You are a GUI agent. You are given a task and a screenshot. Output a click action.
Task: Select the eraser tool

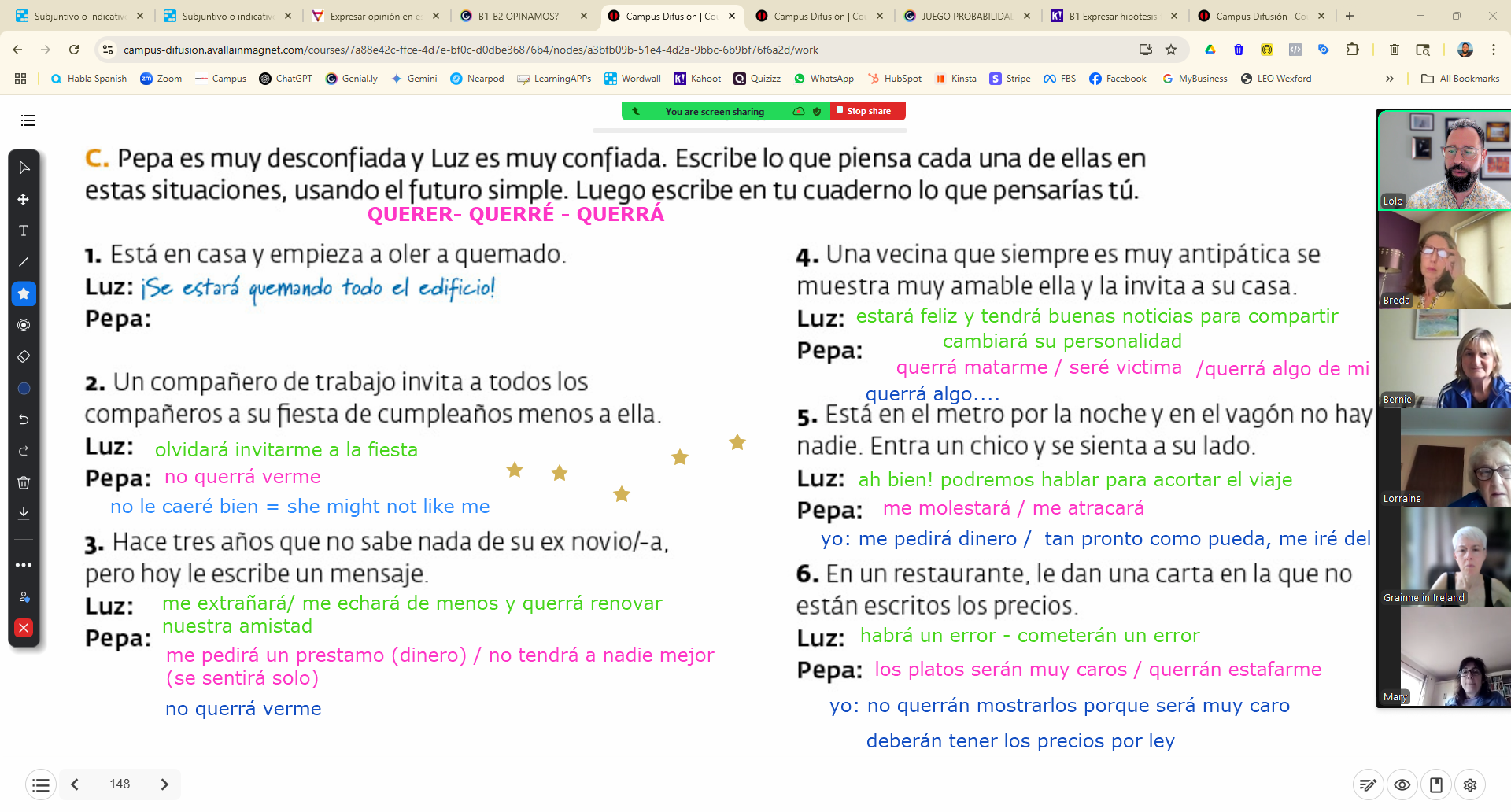pos(24,356)
